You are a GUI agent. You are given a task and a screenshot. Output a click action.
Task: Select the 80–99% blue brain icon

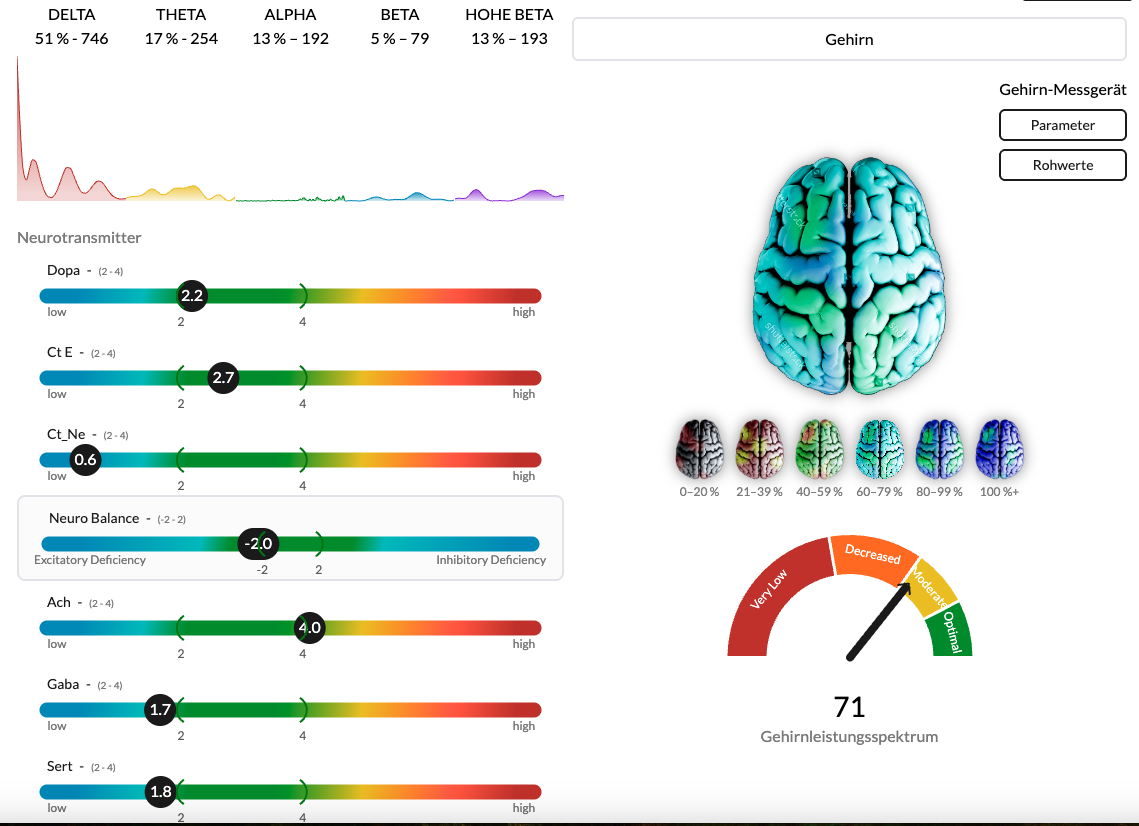[940, 447]
